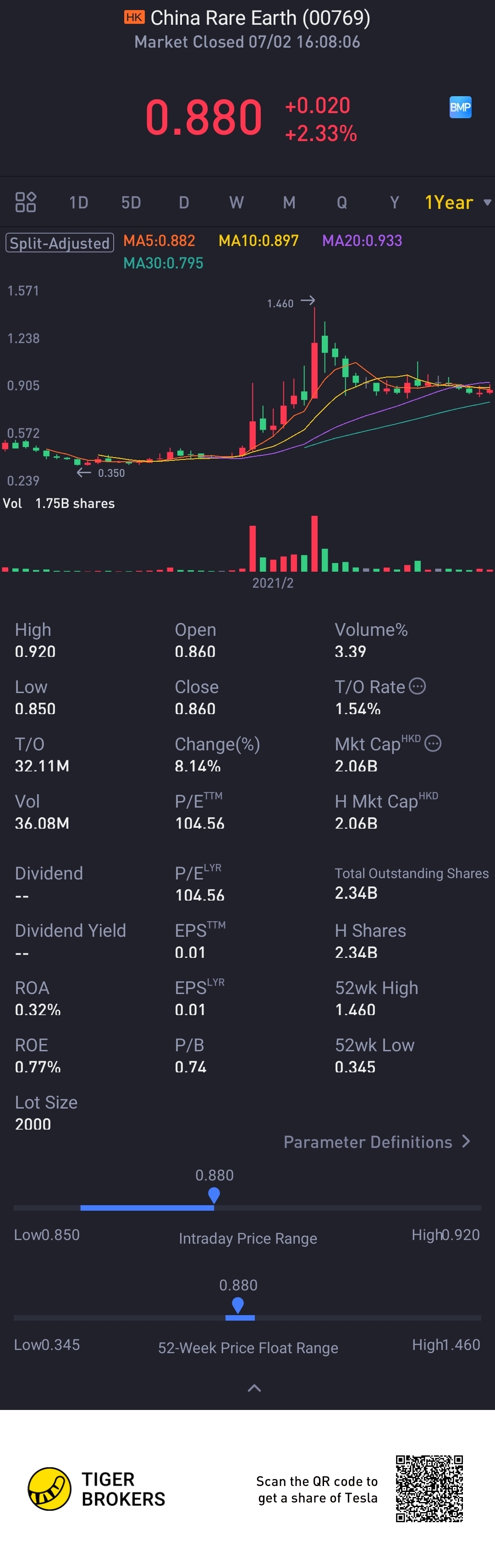
Task: Open the Parameter Definitions link
Action: pos(368,1142)
